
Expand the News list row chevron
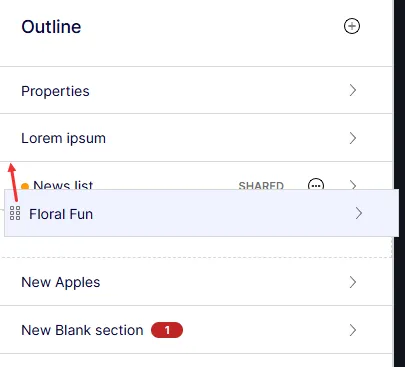tap(353, 184)
